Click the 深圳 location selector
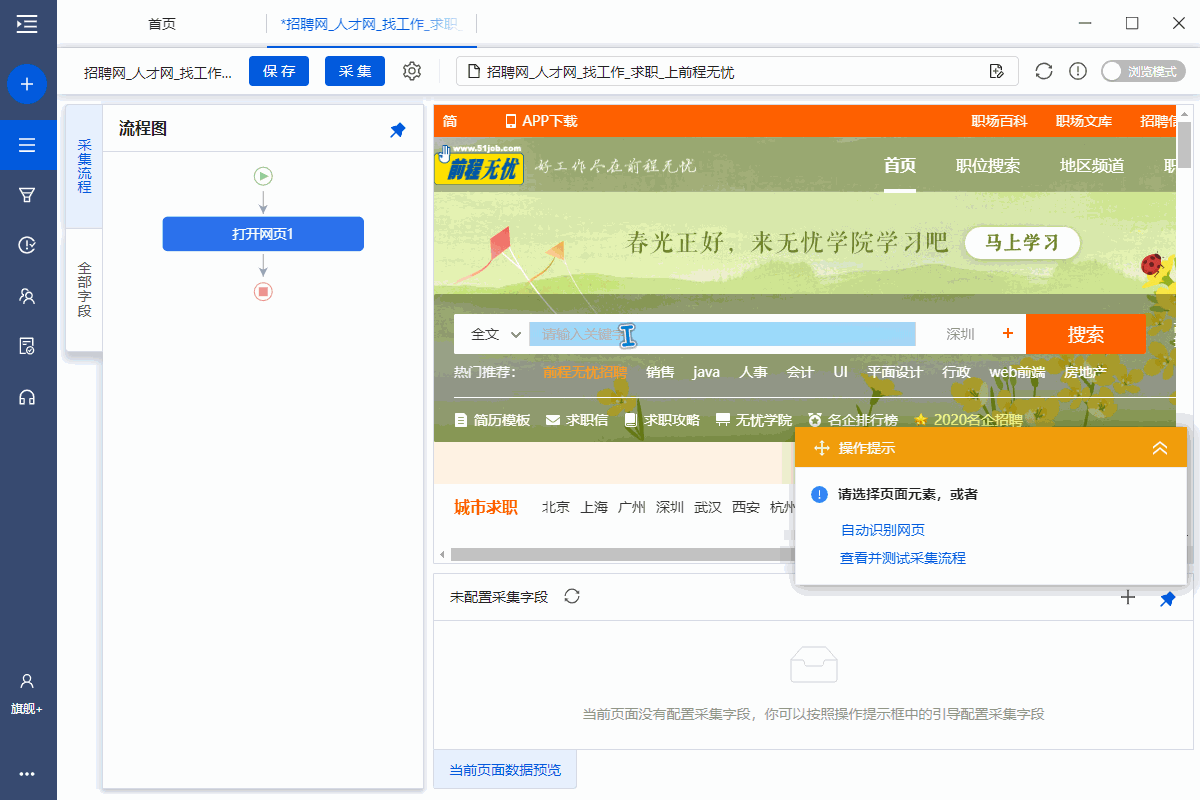Image resolution: width=1200 pixels, height=800 pixels. pos(960,334)
